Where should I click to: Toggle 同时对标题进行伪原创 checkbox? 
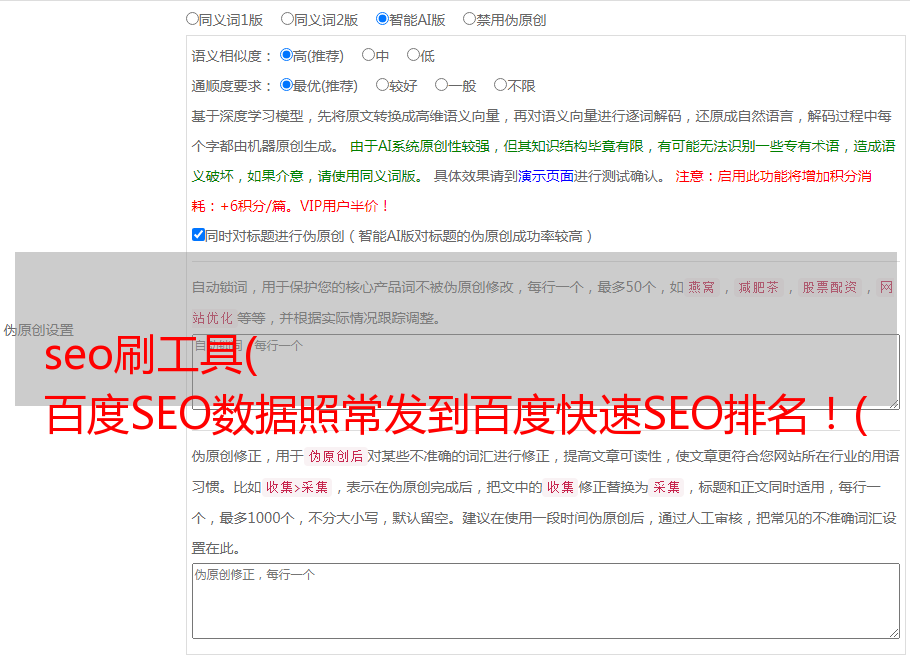[198, 235]
